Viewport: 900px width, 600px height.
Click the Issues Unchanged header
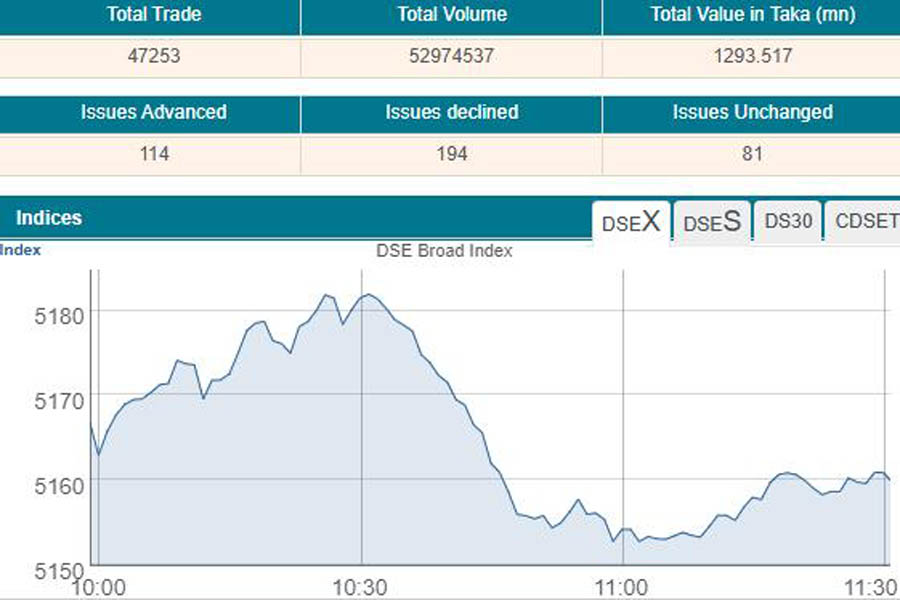(751, 113)
